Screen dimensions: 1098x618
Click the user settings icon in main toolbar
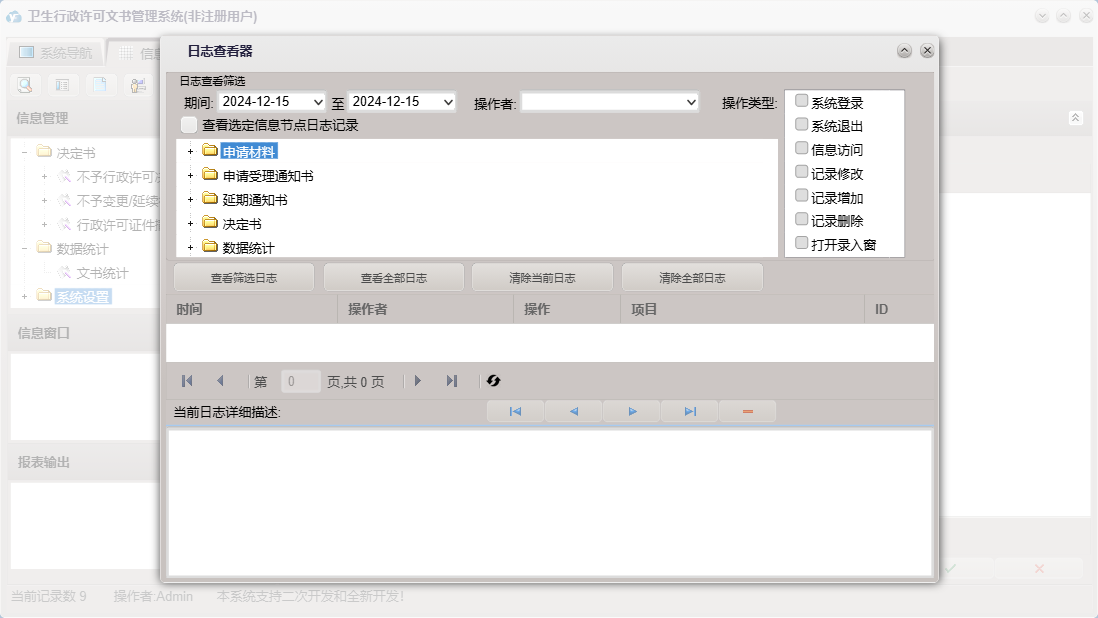coord(138,85)
